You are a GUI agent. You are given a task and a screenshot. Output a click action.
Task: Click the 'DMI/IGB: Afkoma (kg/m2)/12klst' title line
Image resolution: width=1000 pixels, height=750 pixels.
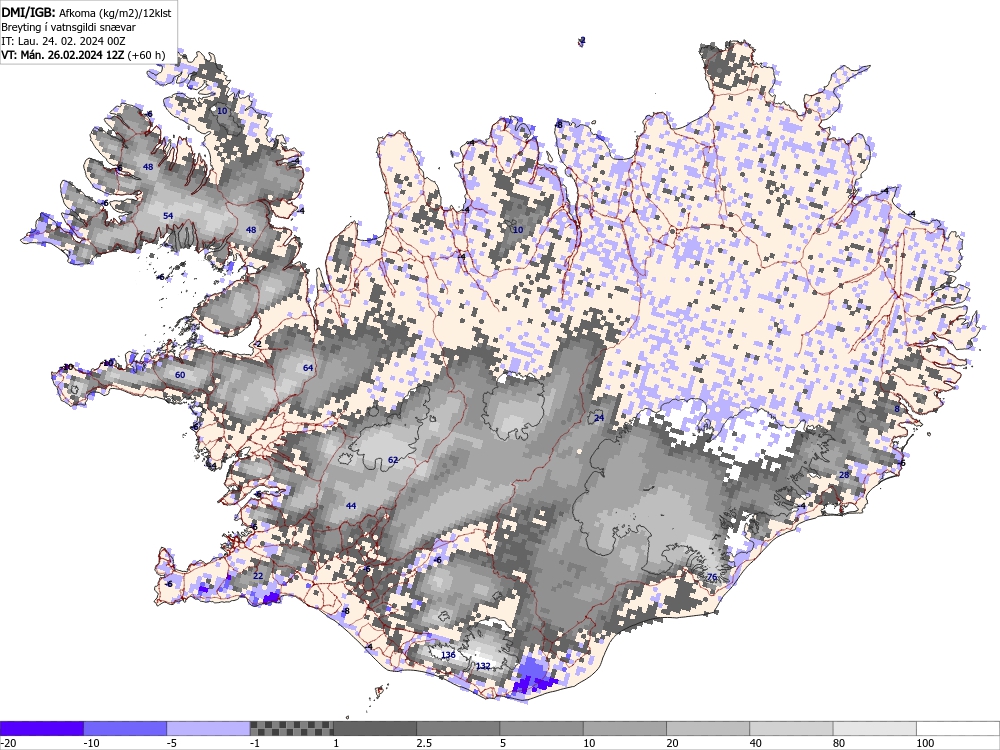[86, 12]
